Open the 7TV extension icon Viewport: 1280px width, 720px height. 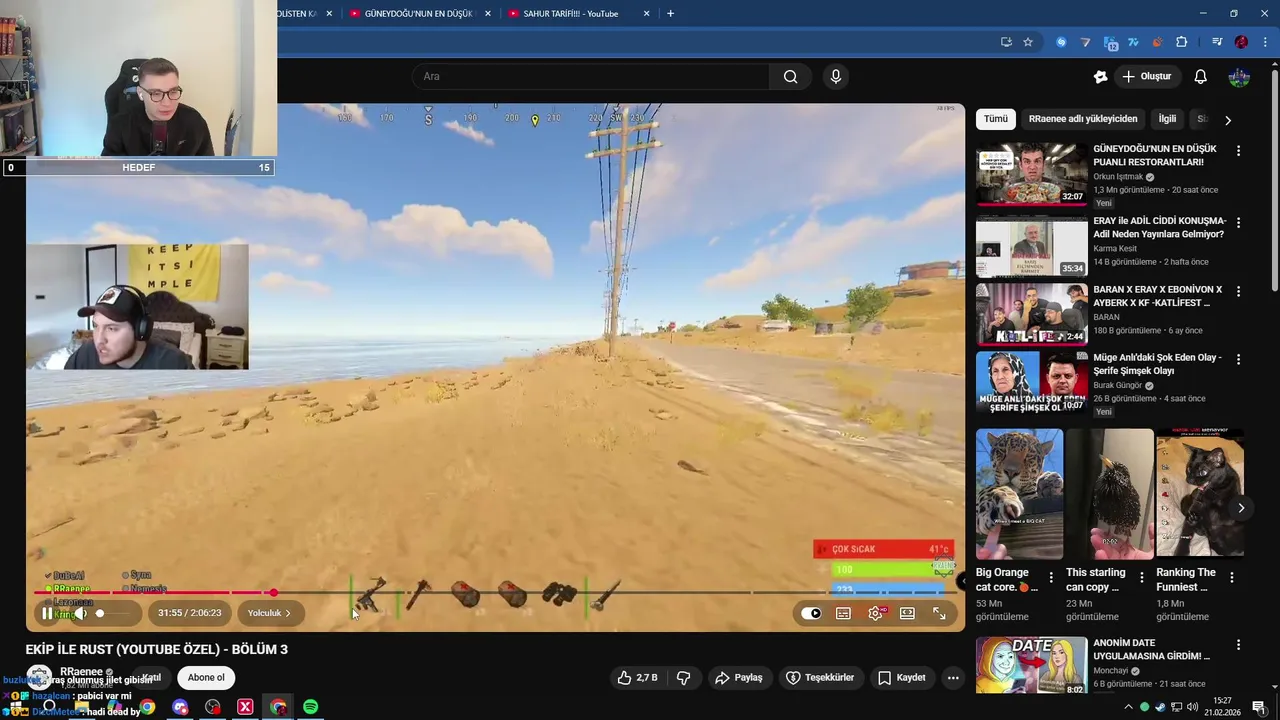tap(1133, 42)
